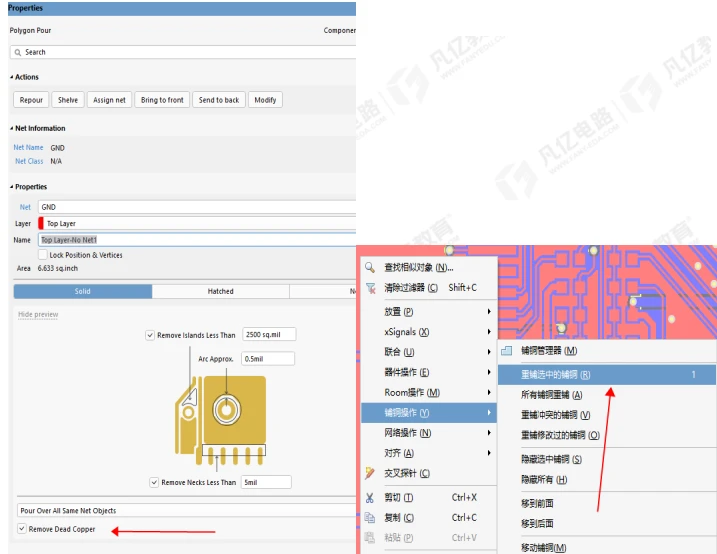Click the Arc Approx 0.5mil field
The width and height of the screenshot is (717, 554).
pos(268,359)
